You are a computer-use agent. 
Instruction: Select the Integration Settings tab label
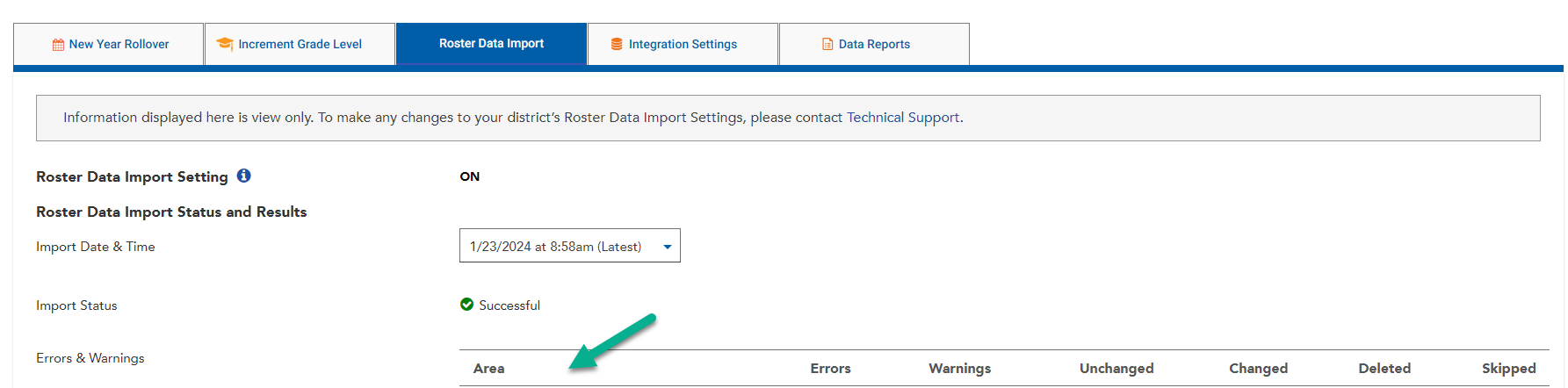[683, 45]
